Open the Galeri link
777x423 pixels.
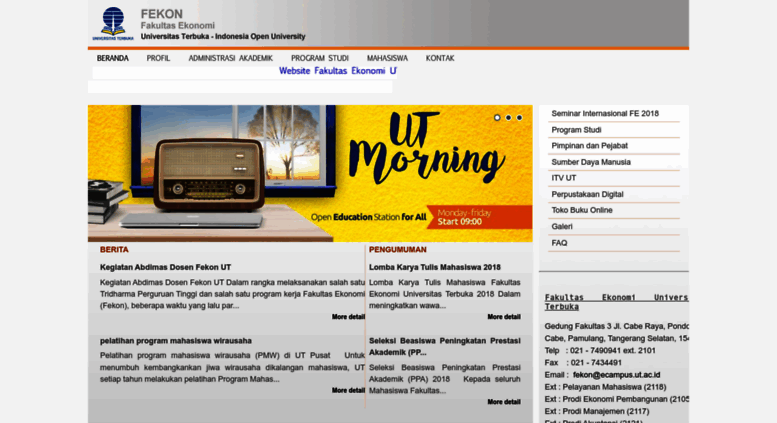pyautogui.click(x=562, y=226)
